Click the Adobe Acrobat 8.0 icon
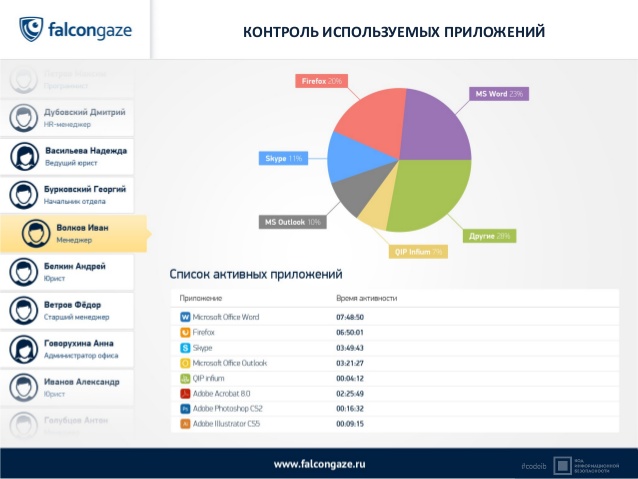Viewport: 638px width, 479px height. pyautogui.click(x=185, y=394)
